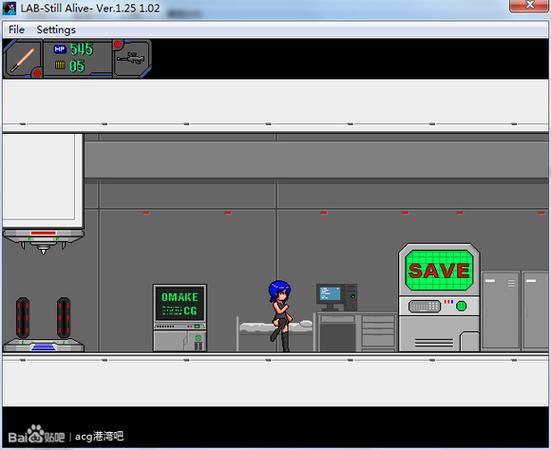Image resolution: width=551 pixels, height=450 pixels.
Task: Click the keypad on the save station
Action: pos(424,306)
